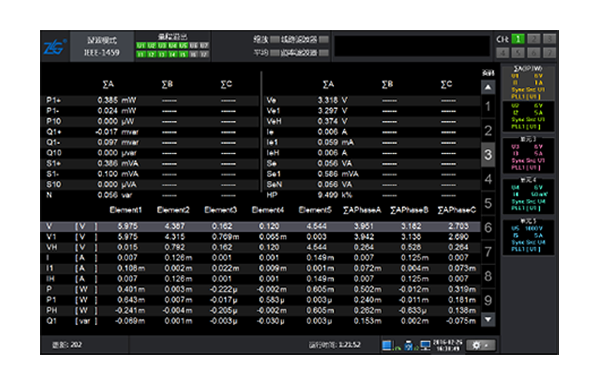Click the ΣAPhaseC V value 2.703
Image resolution: width=600 pixels, height=385 pixels.
pyautogui.click(x=458, y=226)
